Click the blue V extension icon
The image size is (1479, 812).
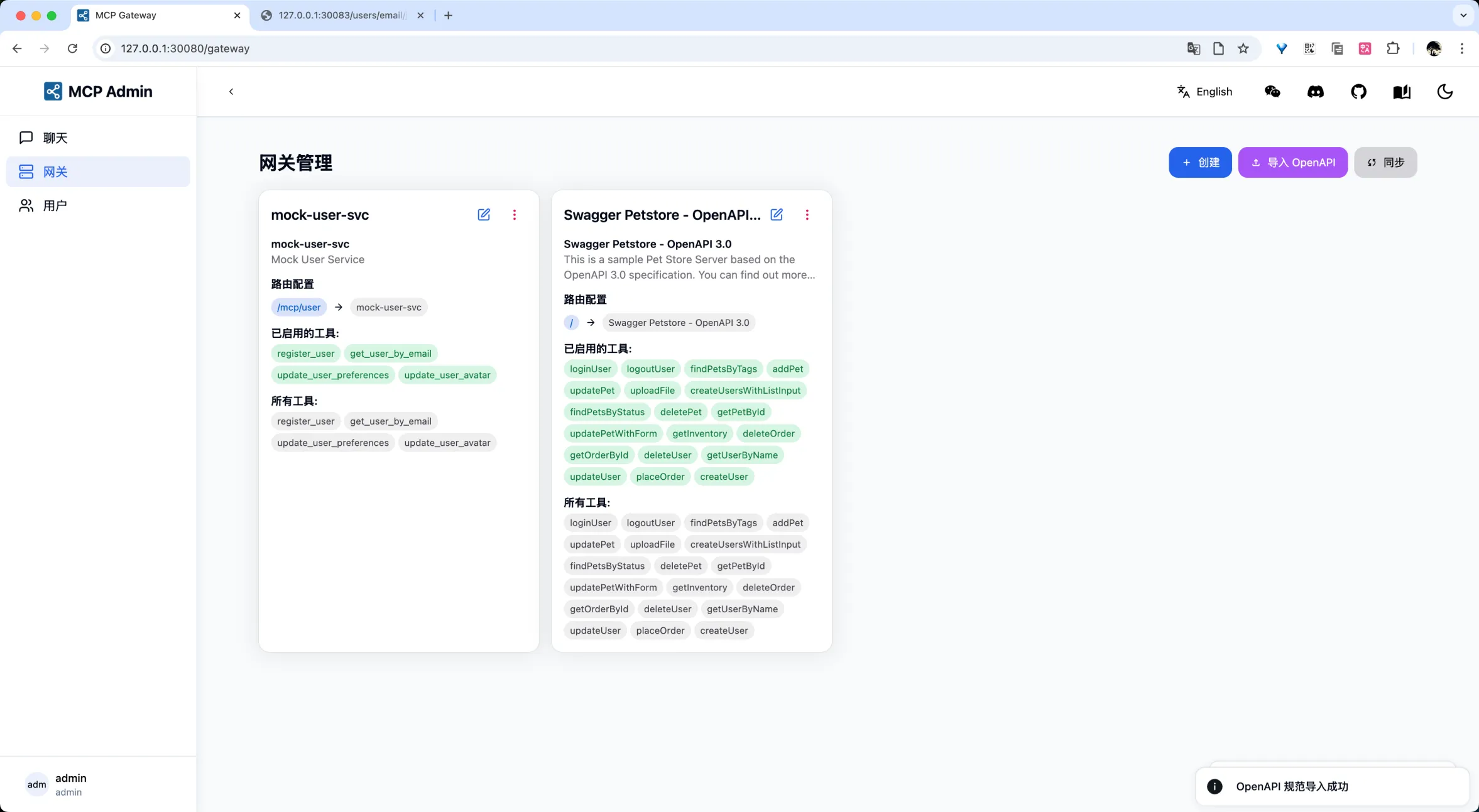coord(1282,48)
